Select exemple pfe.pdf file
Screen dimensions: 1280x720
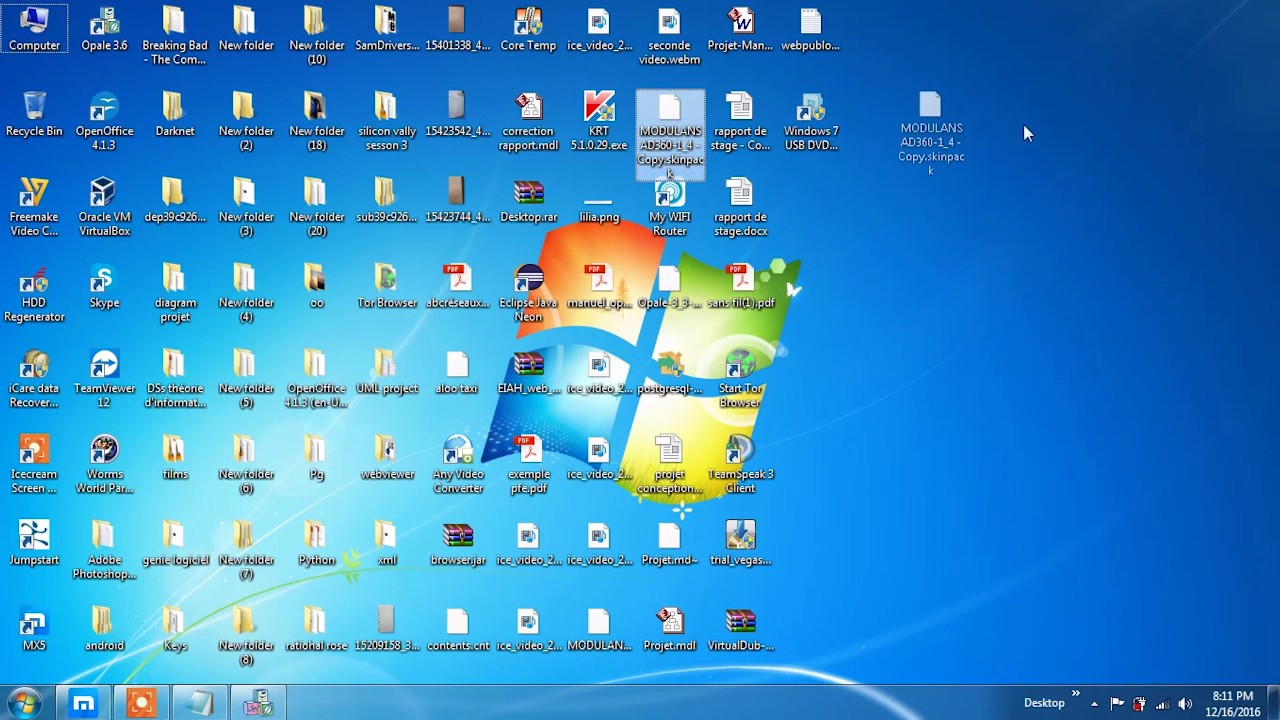pos(528,466)
